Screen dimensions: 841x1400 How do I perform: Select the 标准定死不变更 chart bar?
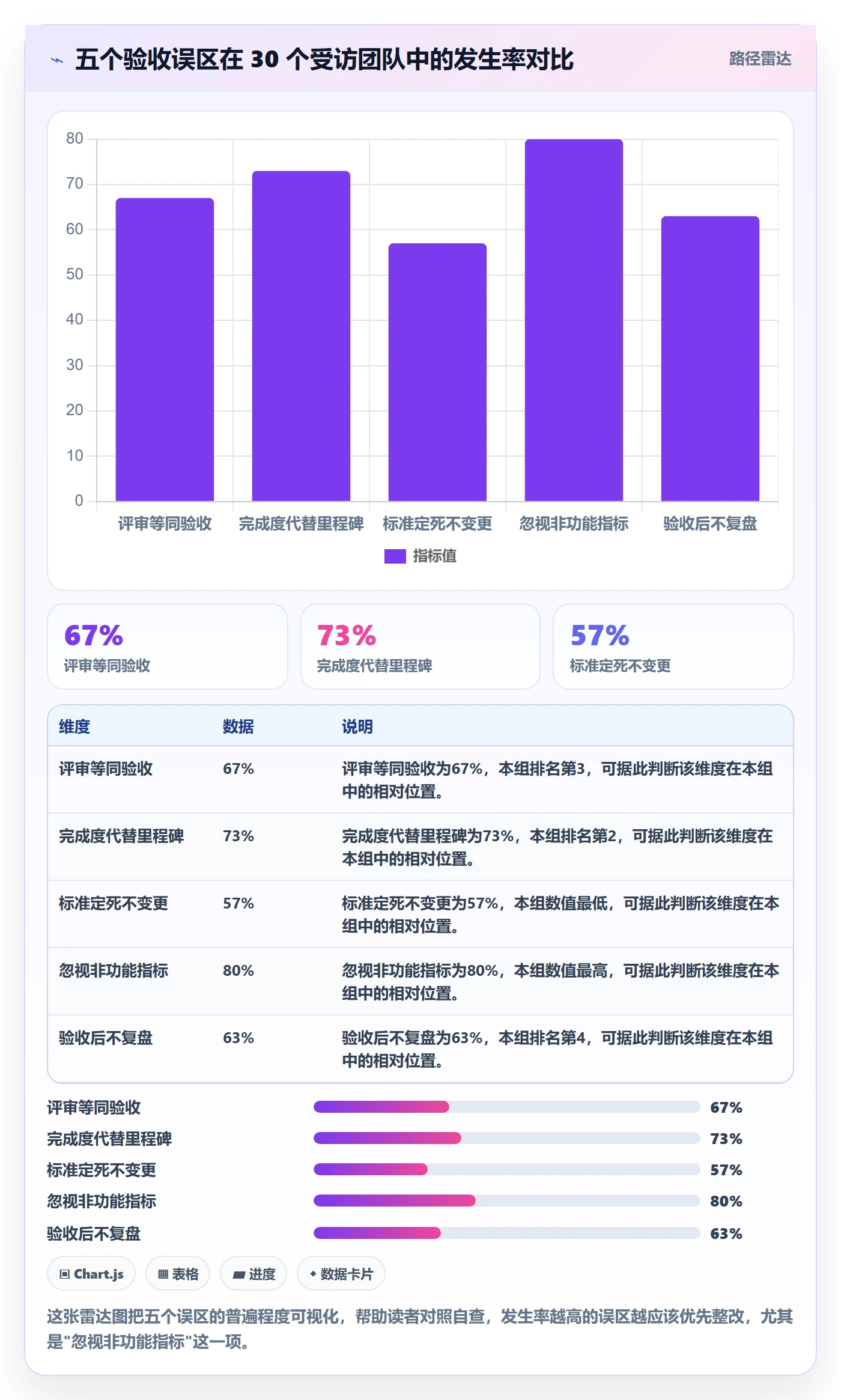click(437, 372)
